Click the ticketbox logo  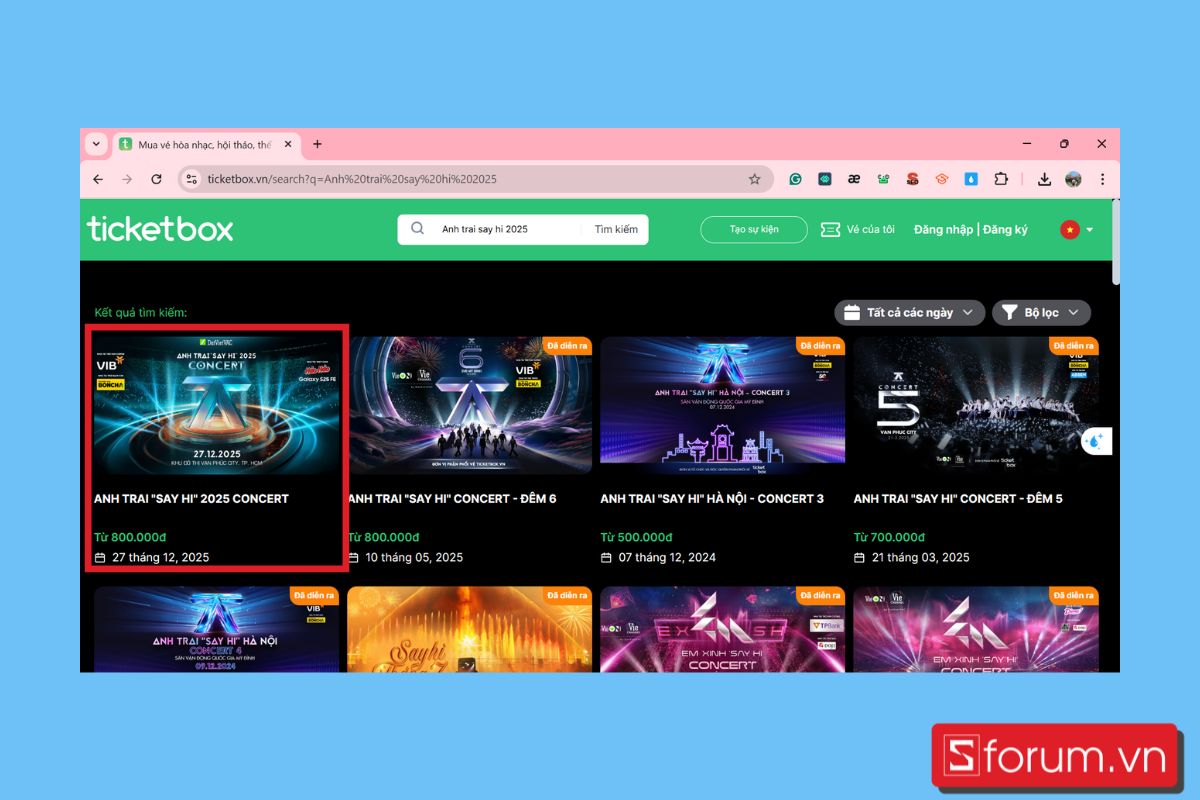click(x=160, y=229)
